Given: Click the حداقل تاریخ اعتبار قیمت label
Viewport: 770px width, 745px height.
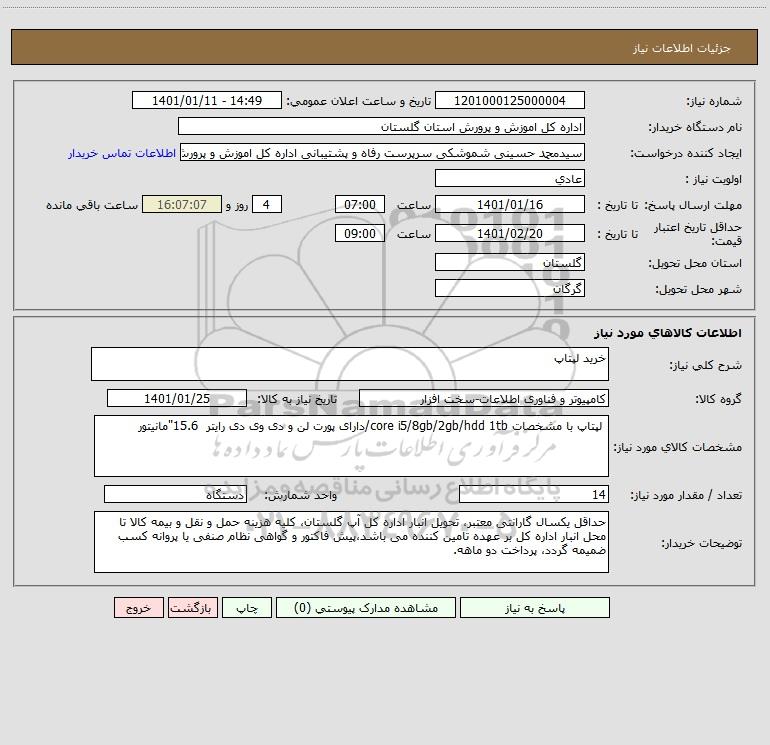Looking at the screenshot, I should click(x=698, y=234).
